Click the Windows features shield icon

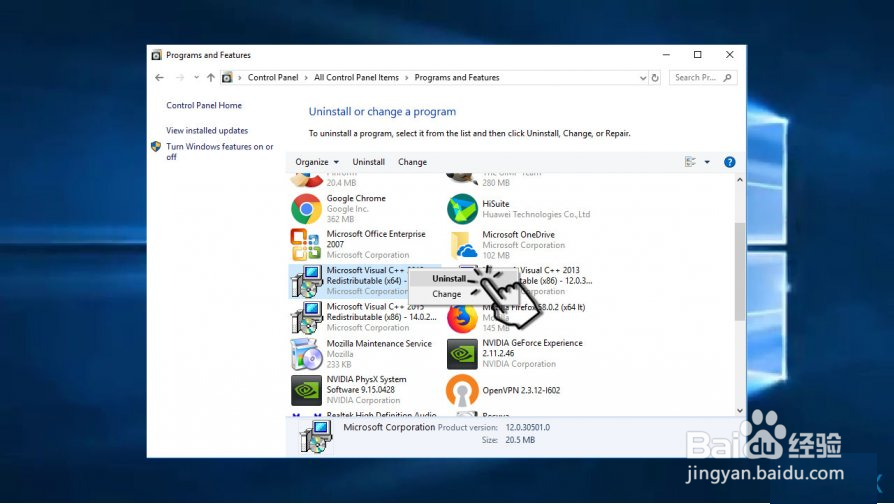point(156,147)
